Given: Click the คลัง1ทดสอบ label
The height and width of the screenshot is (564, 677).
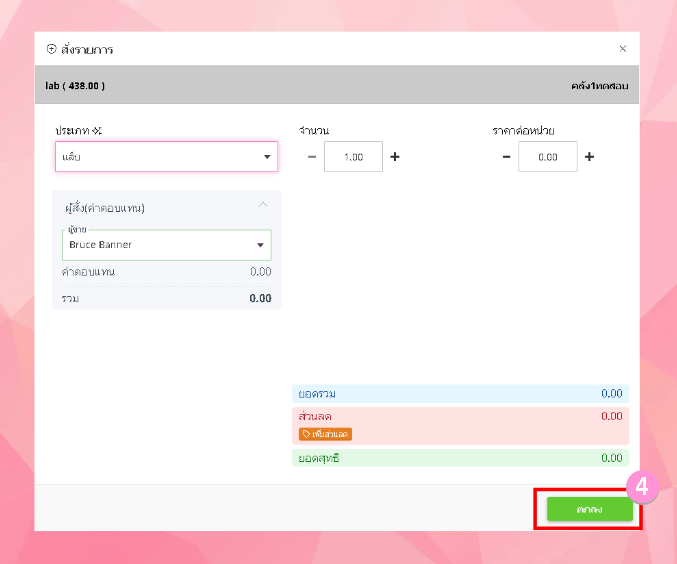Looking at the screenshot, I should pyautogui.click(x=599, y=86).
